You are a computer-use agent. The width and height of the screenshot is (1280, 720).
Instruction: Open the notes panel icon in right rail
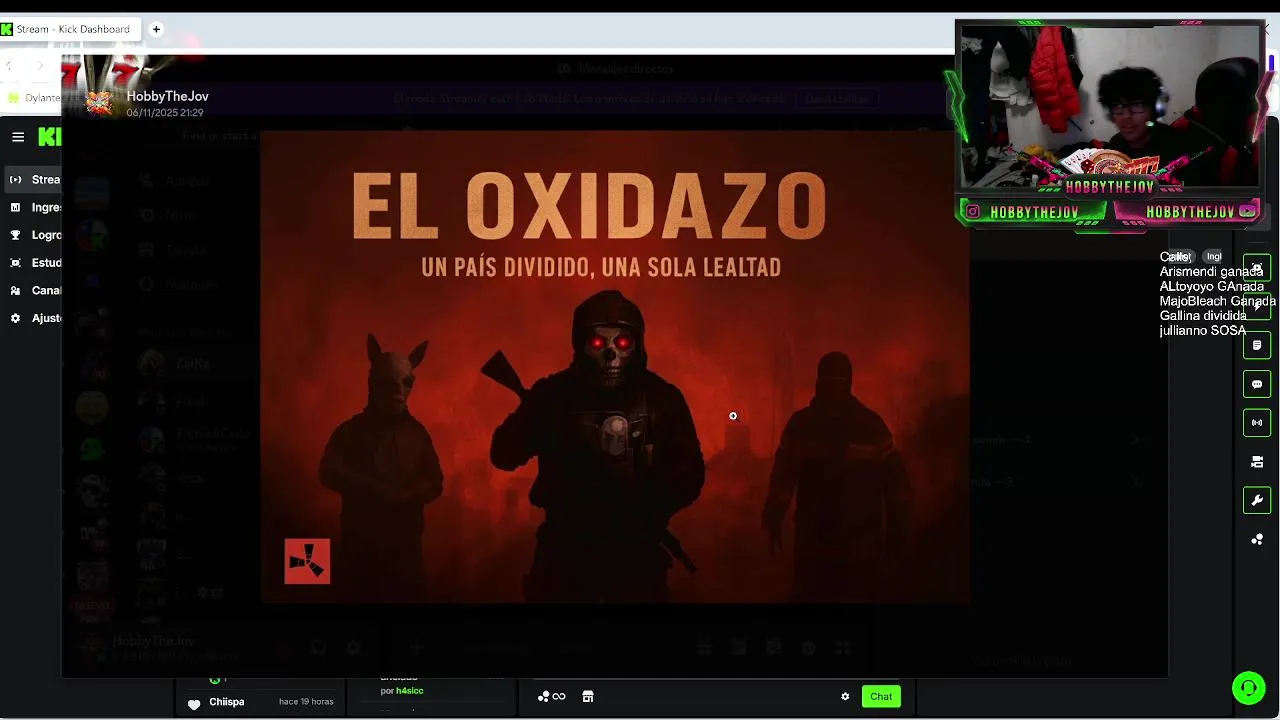click(1257, 345)
